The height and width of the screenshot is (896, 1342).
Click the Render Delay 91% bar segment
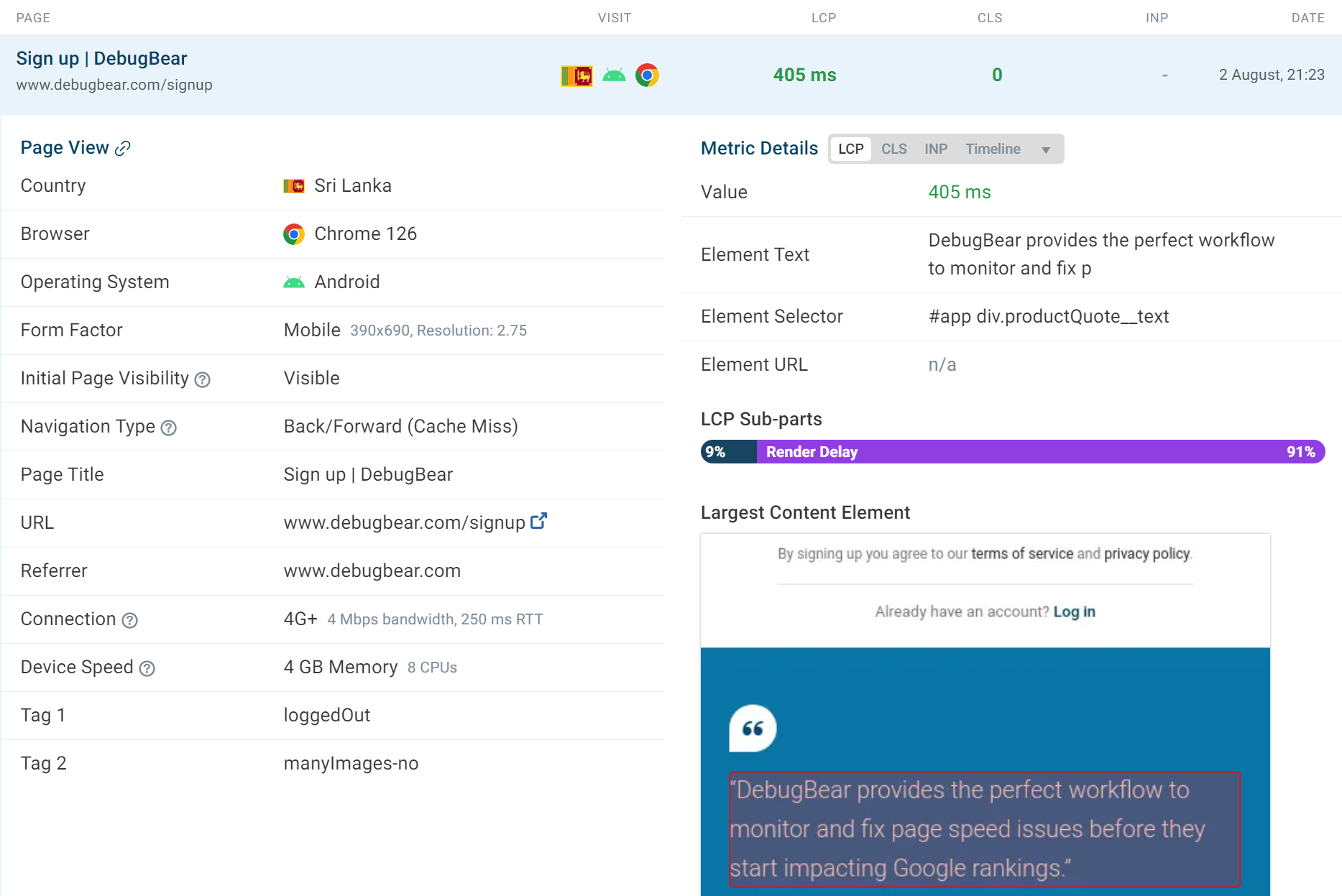coord(1041,452)
